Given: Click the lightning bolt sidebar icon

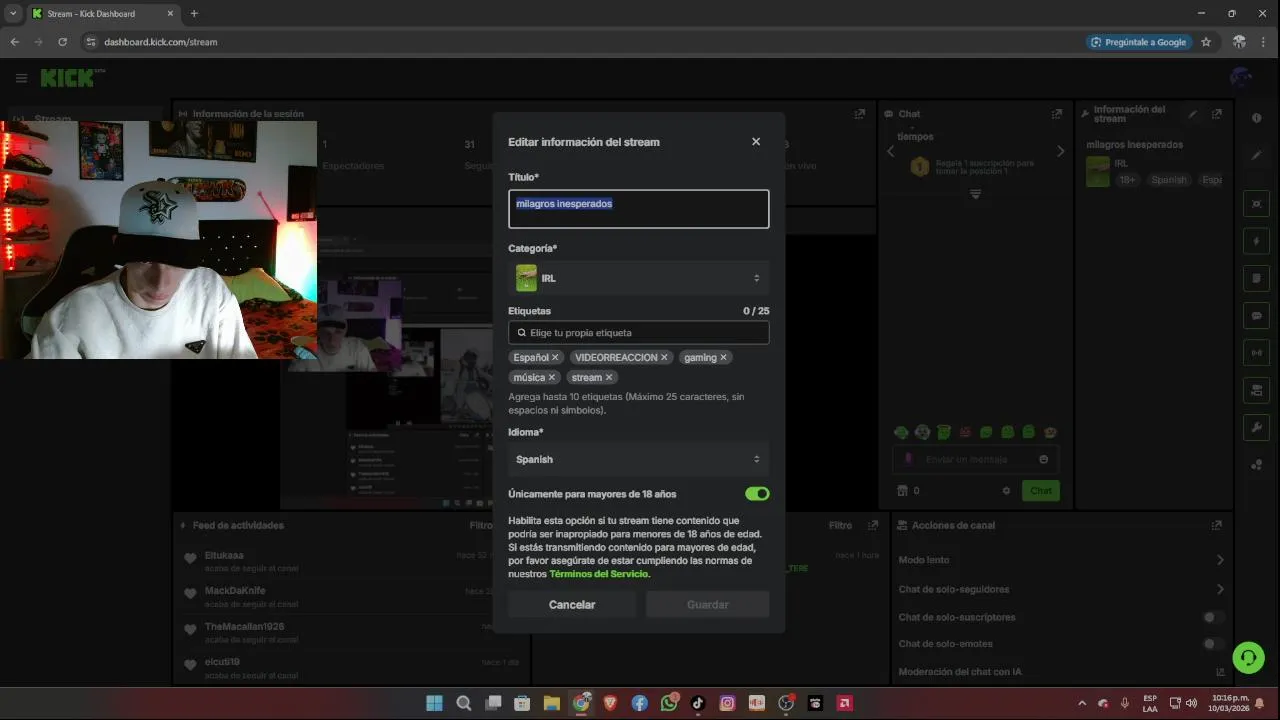Looking at the screenshot, I should click(x=1257, y=241).
